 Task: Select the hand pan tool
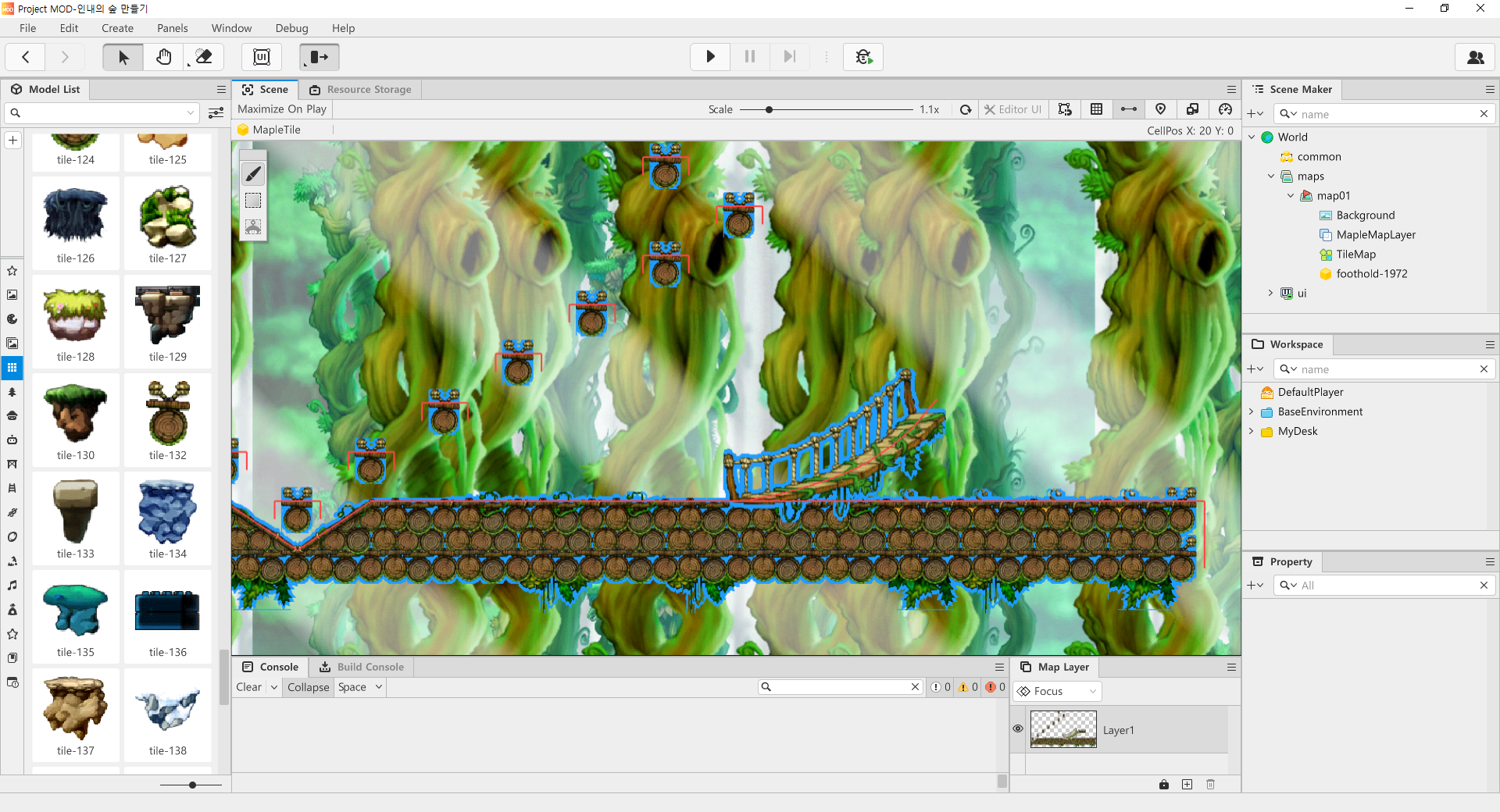coord(163,57)
